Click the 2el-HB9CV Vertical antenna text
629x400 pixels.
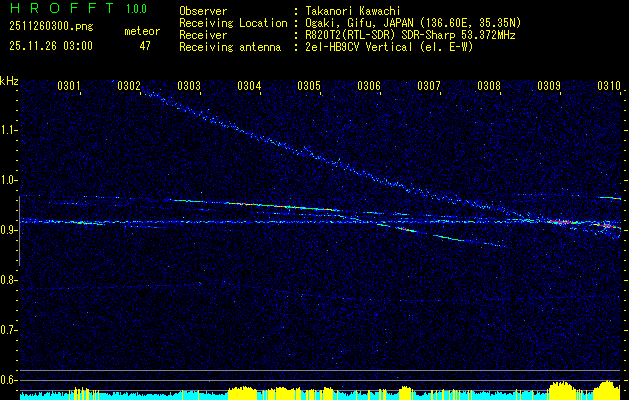[389, 47]
